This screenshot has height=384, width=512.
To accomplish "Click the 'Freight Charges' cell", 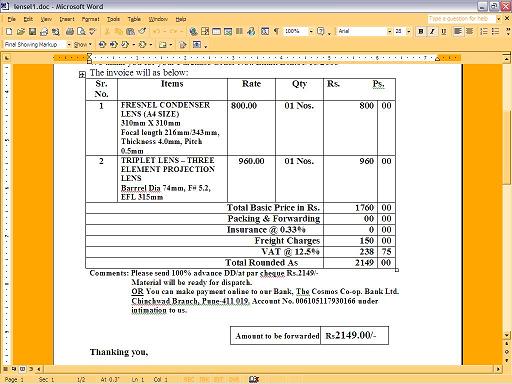I will click(204, 241).
